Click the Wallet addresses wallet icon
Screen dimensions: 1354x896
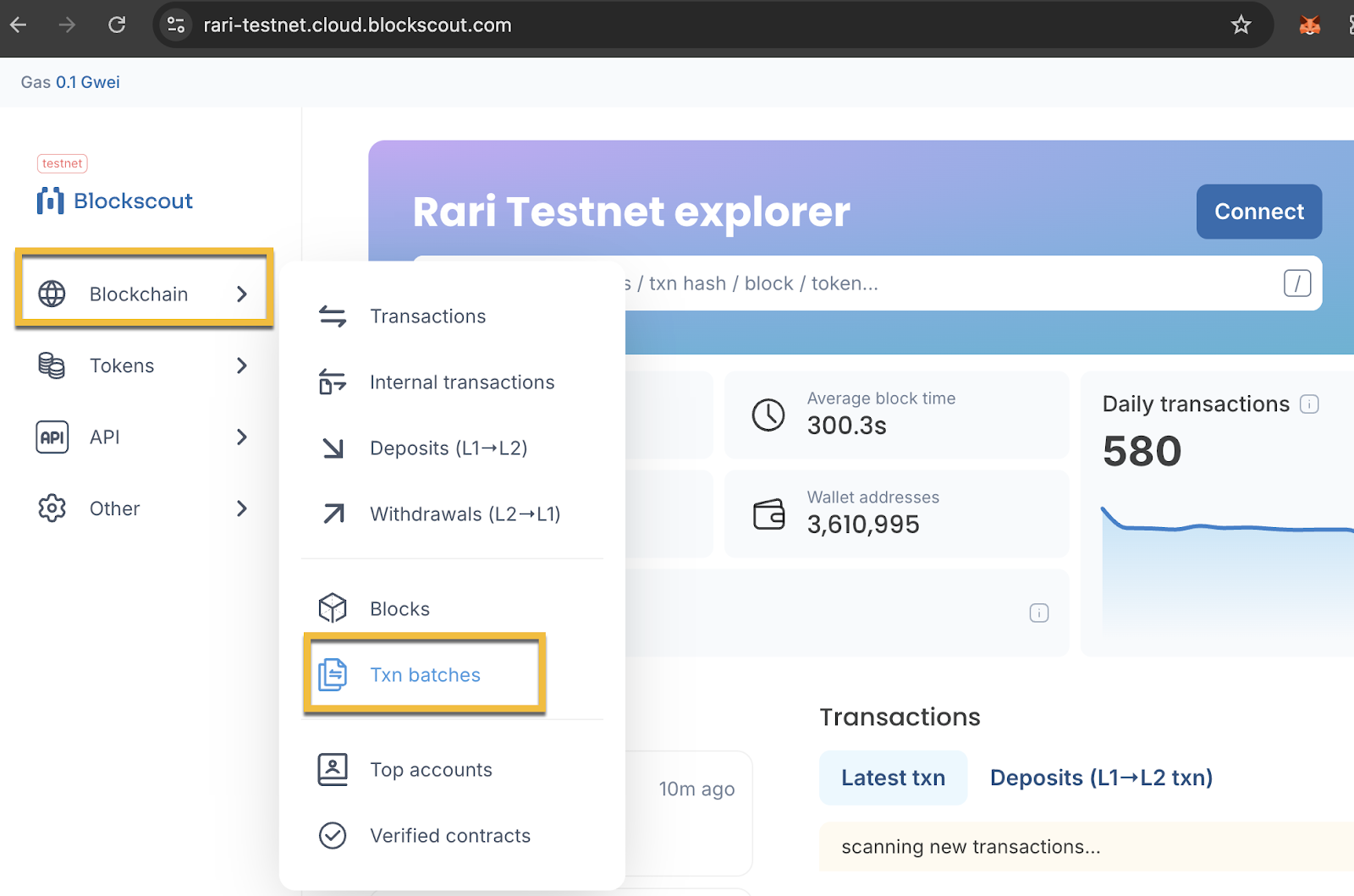[x=768, y=514]
